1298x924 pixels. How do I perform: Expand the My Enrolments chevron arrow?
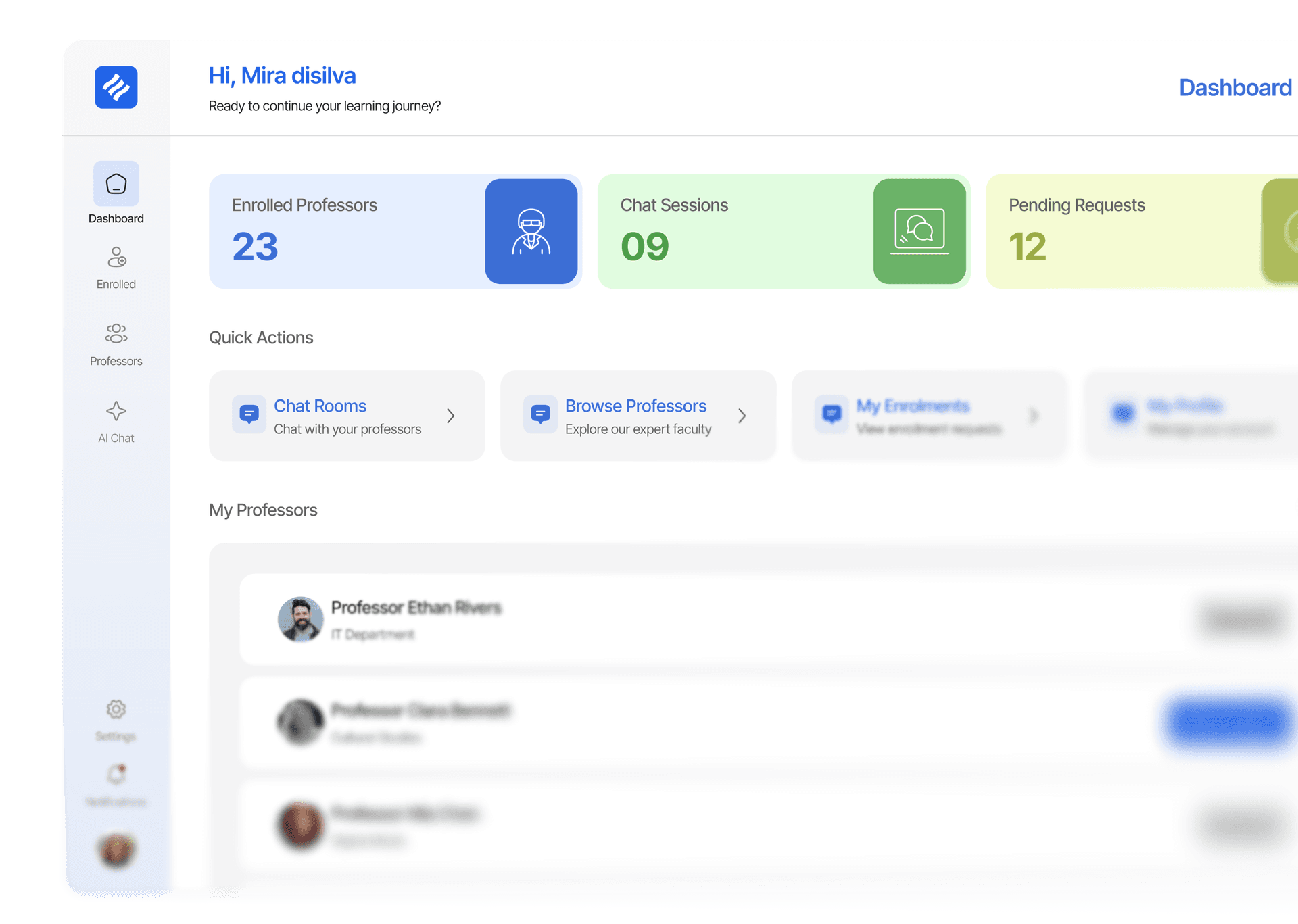pos(1034,416)
